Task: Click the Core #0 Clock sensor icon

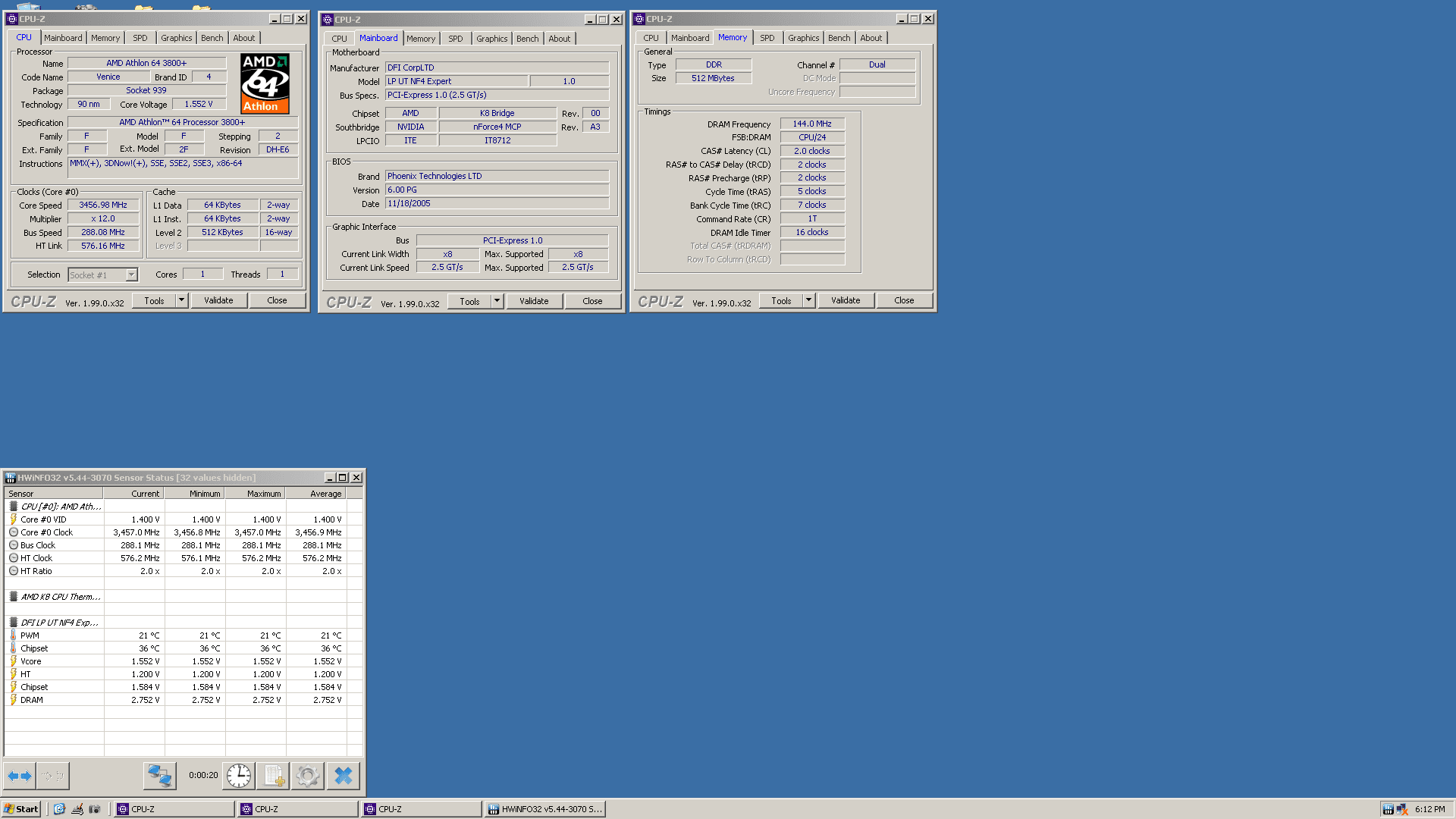Action: pos(14,532)
